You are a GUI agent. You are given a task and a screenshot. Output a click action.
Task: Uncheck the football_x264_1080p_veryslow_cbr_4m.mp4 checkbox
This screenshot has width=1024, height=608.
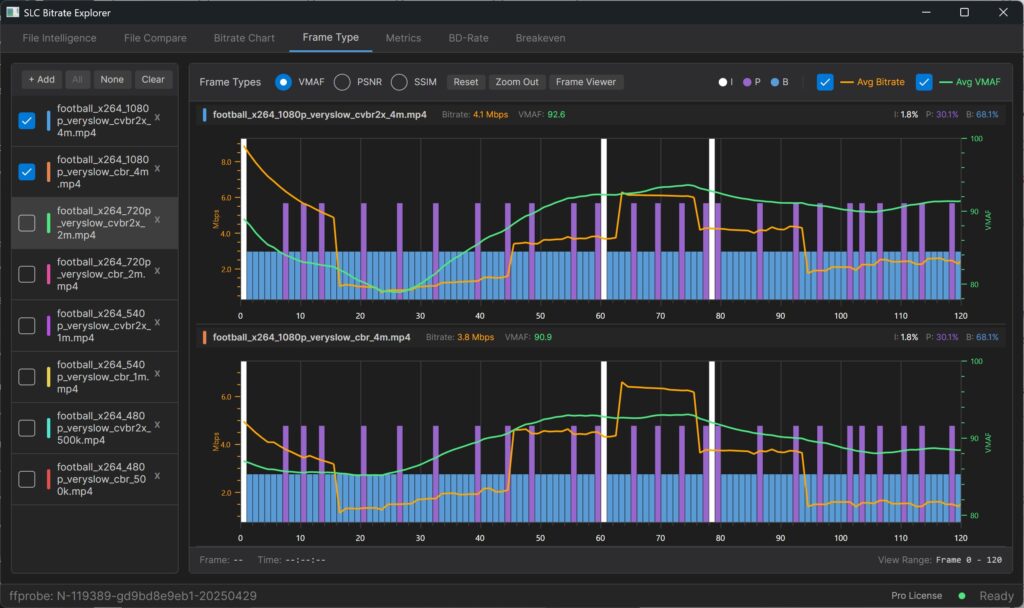(x=27, y=172)
